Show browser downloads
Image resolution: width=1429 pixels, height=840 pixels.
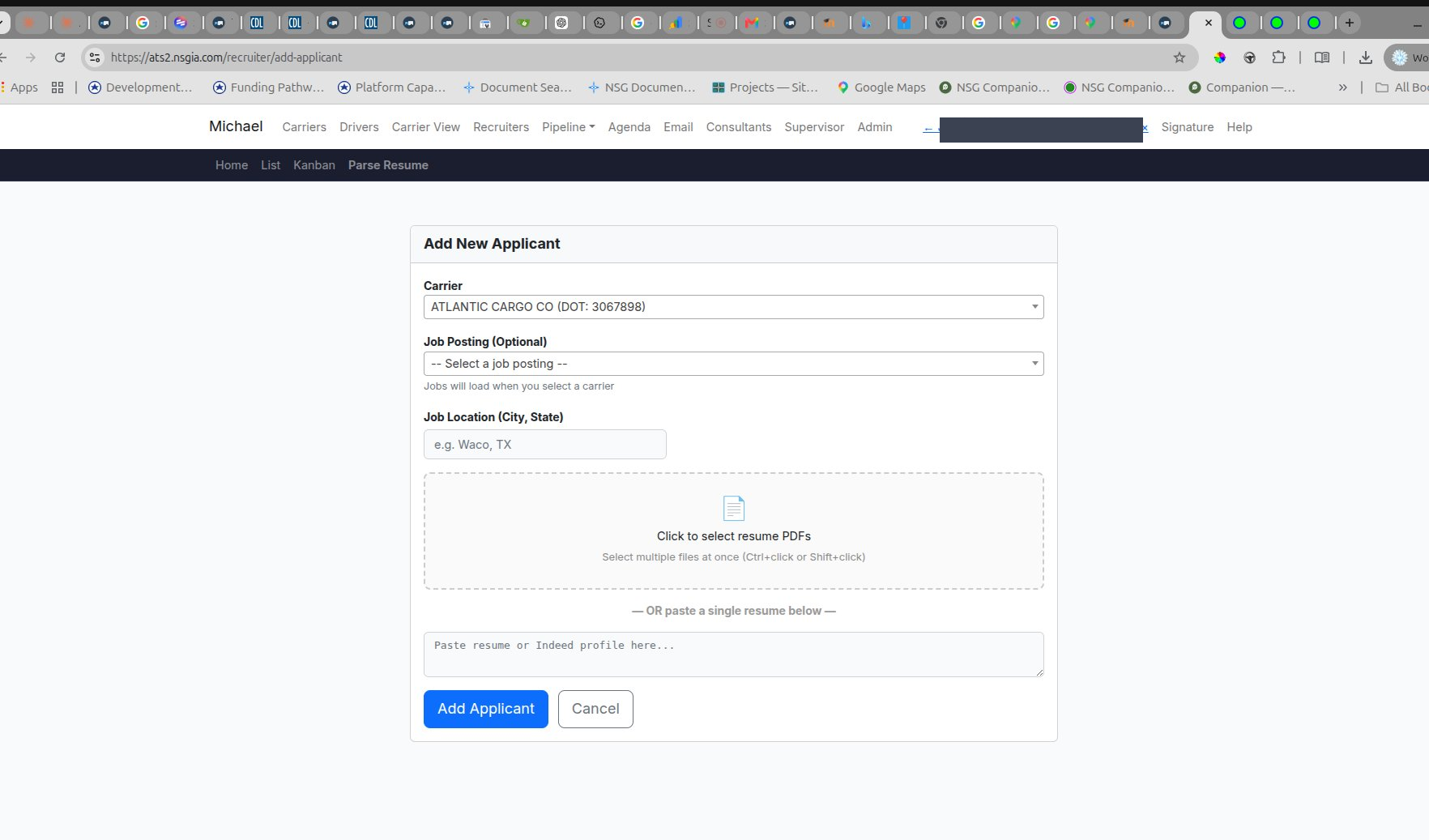point(1366,57)
